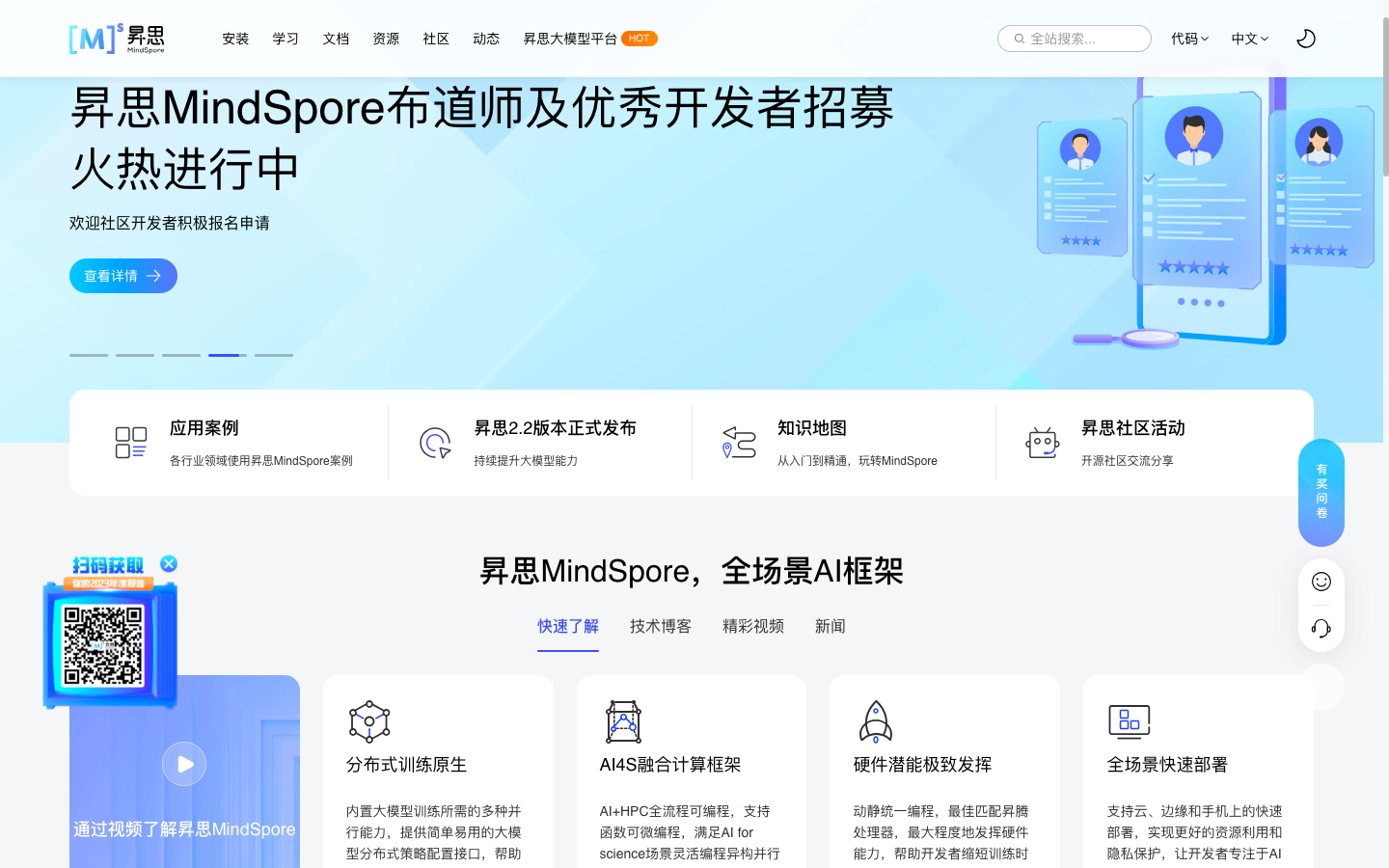The width and height of the screenshot is (1389, 868).
Task: Click the 欢迎社区开发者积极报名申请 subtitle
Action: pyautogui.click(x=170, y=223)
